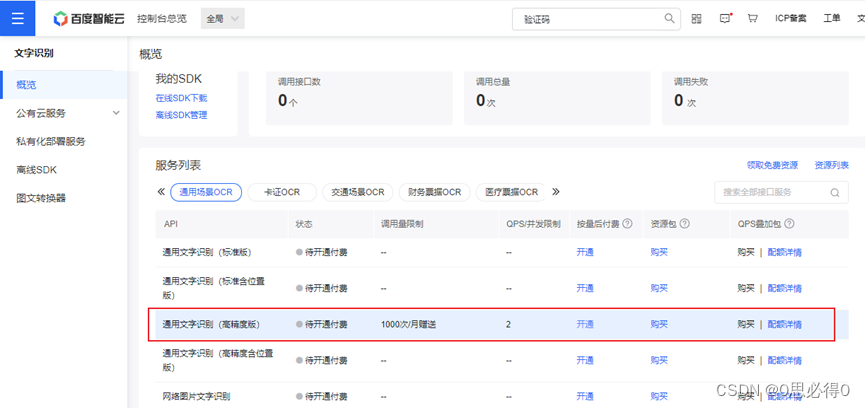Click 开通 for 通用文字识别（标准版）

click(585, 253)
